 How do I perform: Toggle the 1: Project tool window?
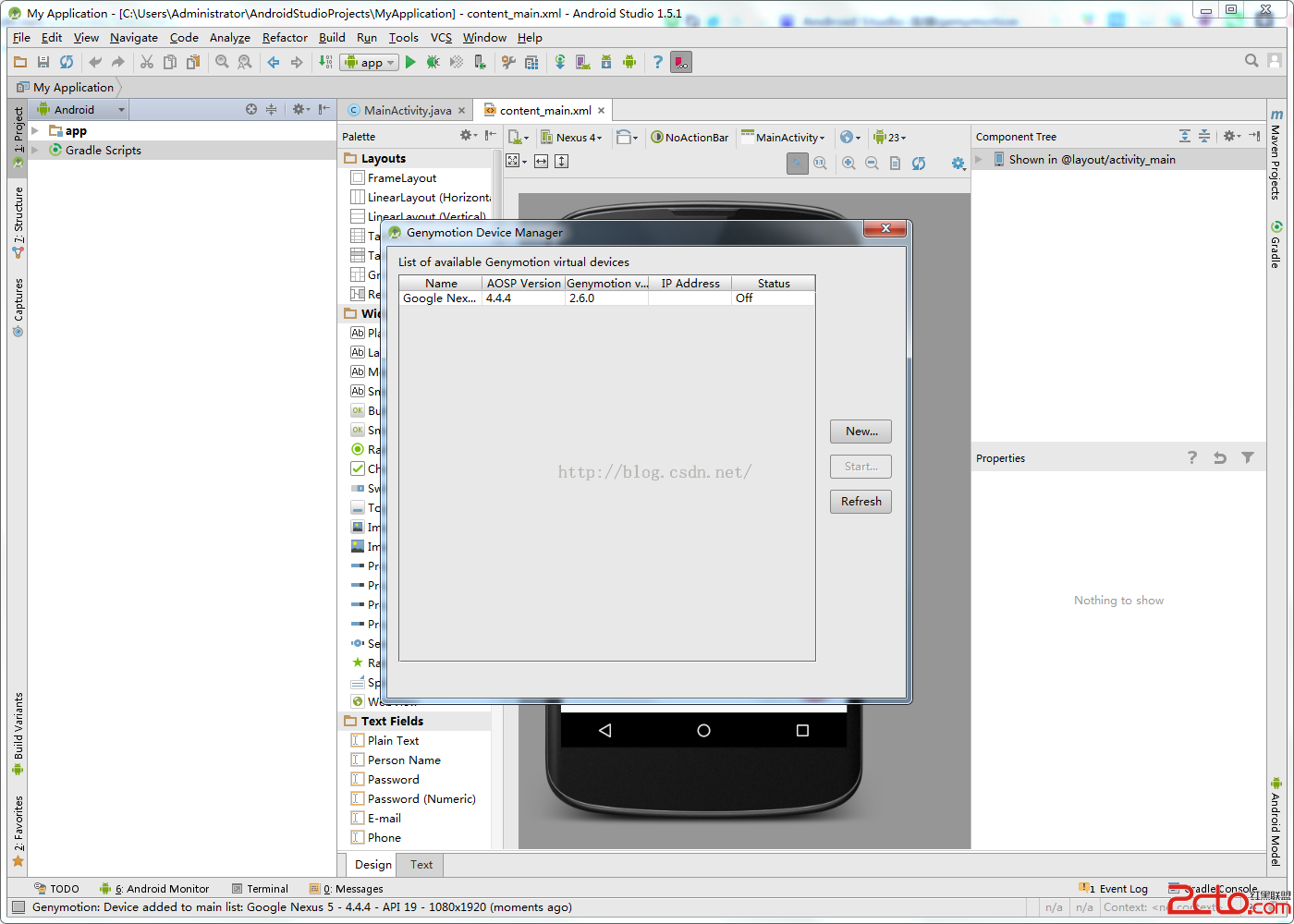(x=18, y=137)
